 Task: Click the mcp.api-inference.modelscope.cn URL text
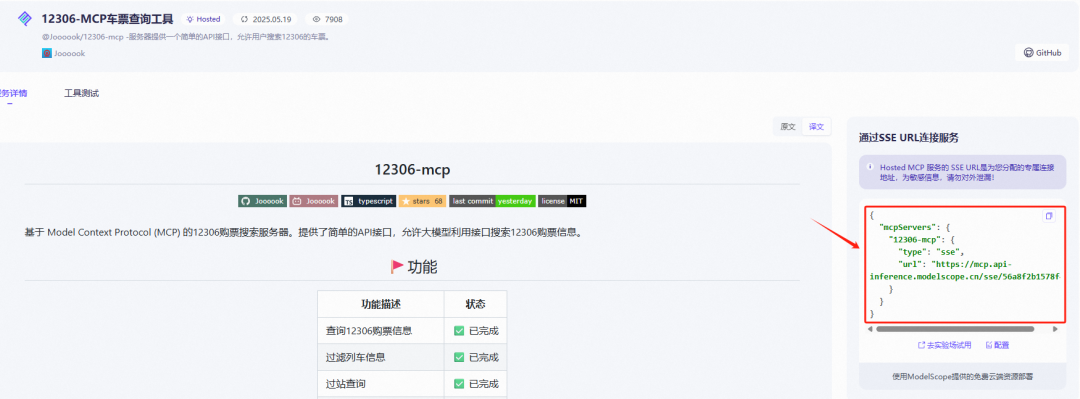(964, 270)
